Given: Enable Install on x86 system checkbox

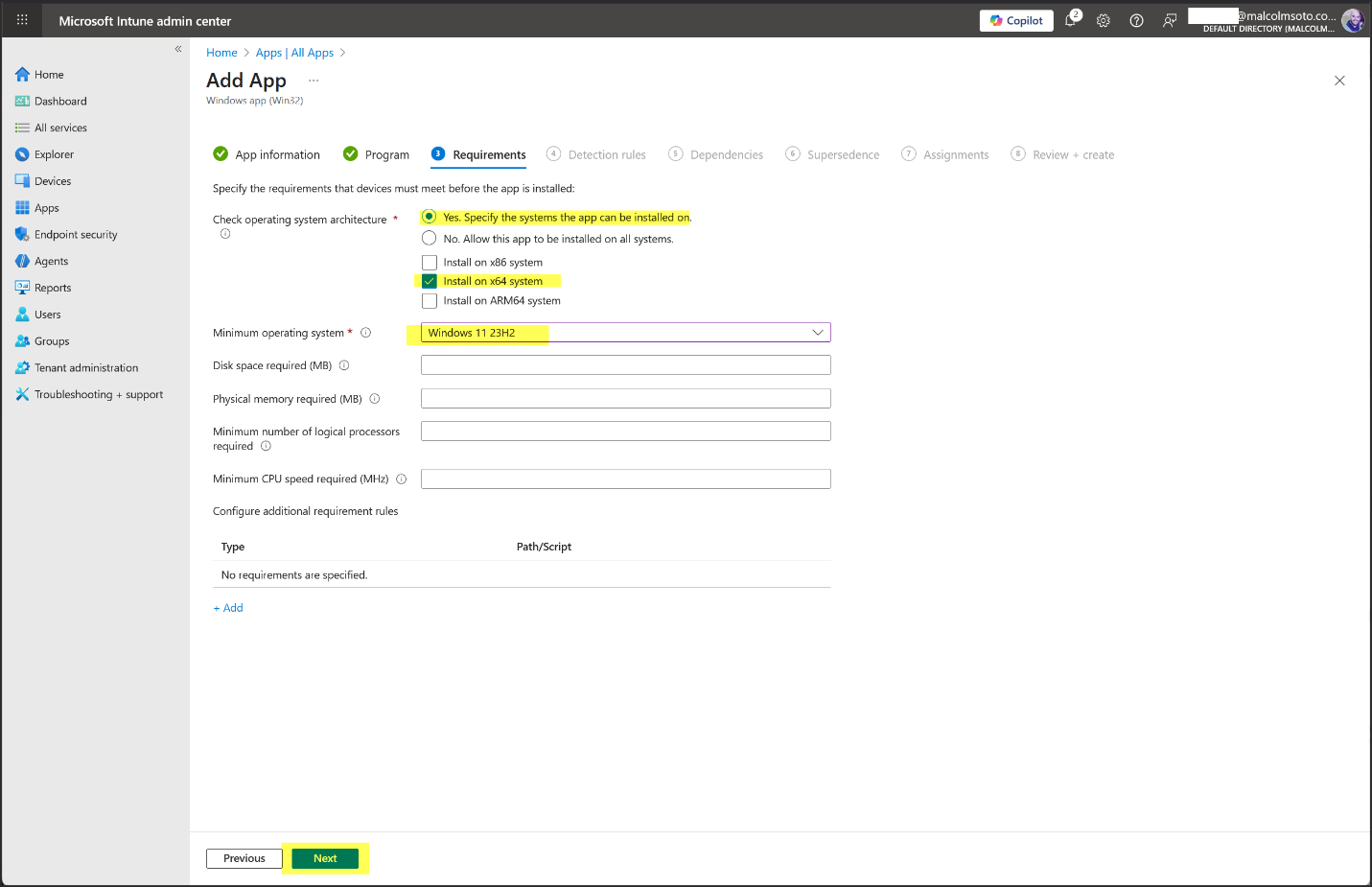Looking at the screenshot, I should coord(430,263).
